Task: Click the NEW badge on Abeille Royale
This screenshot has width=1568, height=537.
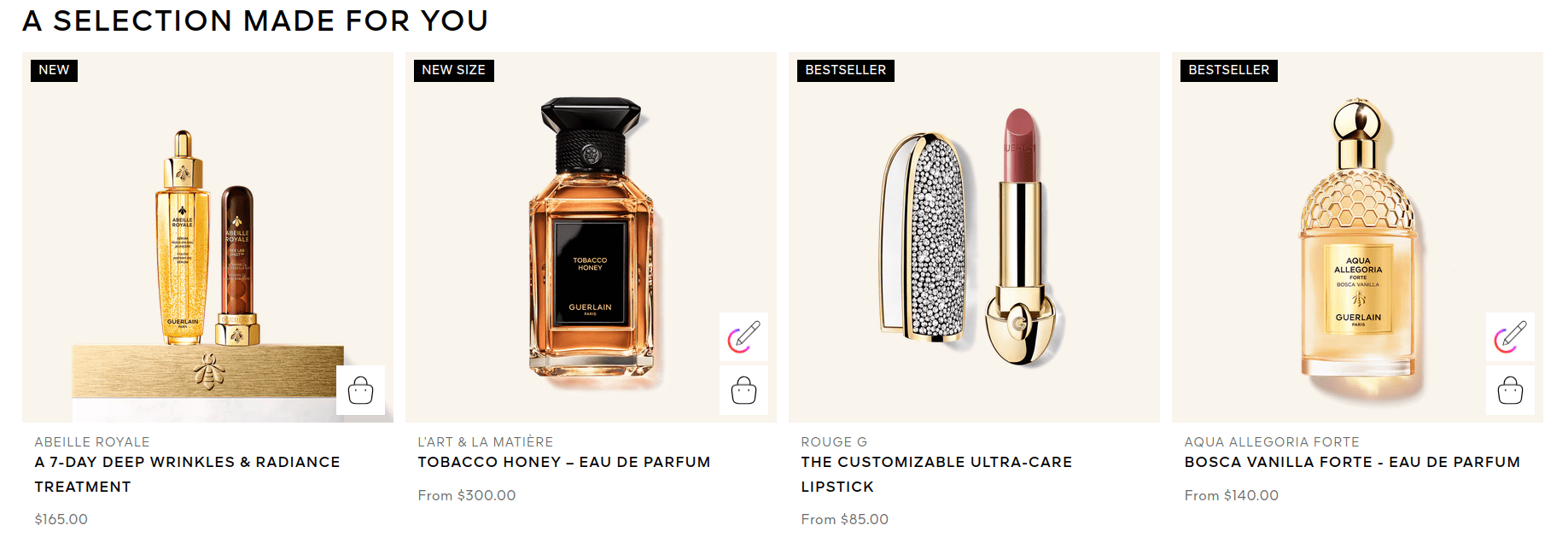Action: coord(54,70)
